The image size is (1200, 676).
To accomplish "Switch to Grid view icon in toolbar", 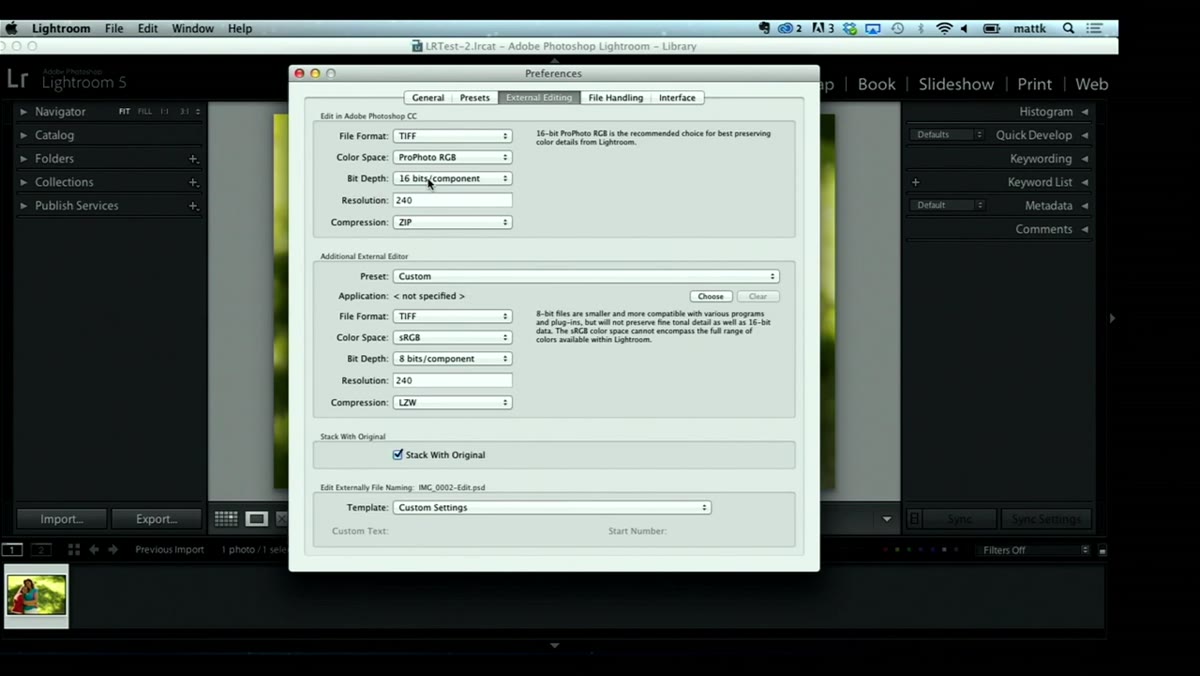I will click(226, 519).
